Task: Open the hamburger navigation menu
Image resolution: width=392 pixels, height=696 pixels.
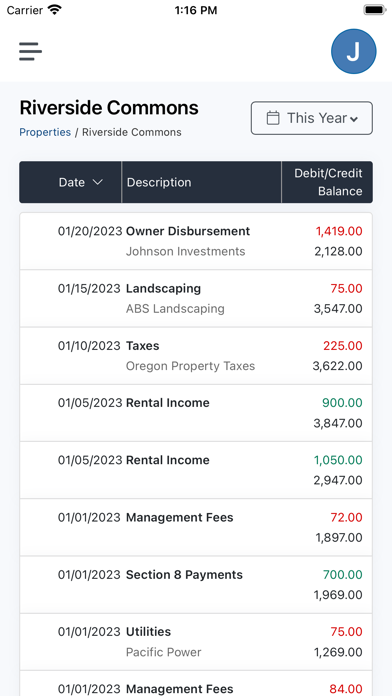Action: [30, 51]
